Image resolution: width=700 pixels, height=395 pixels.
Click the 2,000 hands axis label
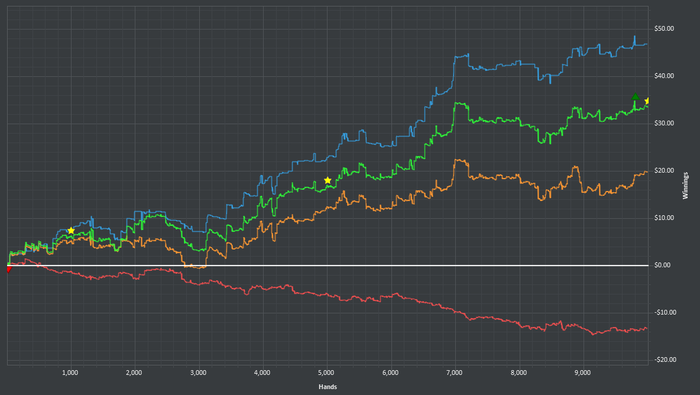pos(134,373)
